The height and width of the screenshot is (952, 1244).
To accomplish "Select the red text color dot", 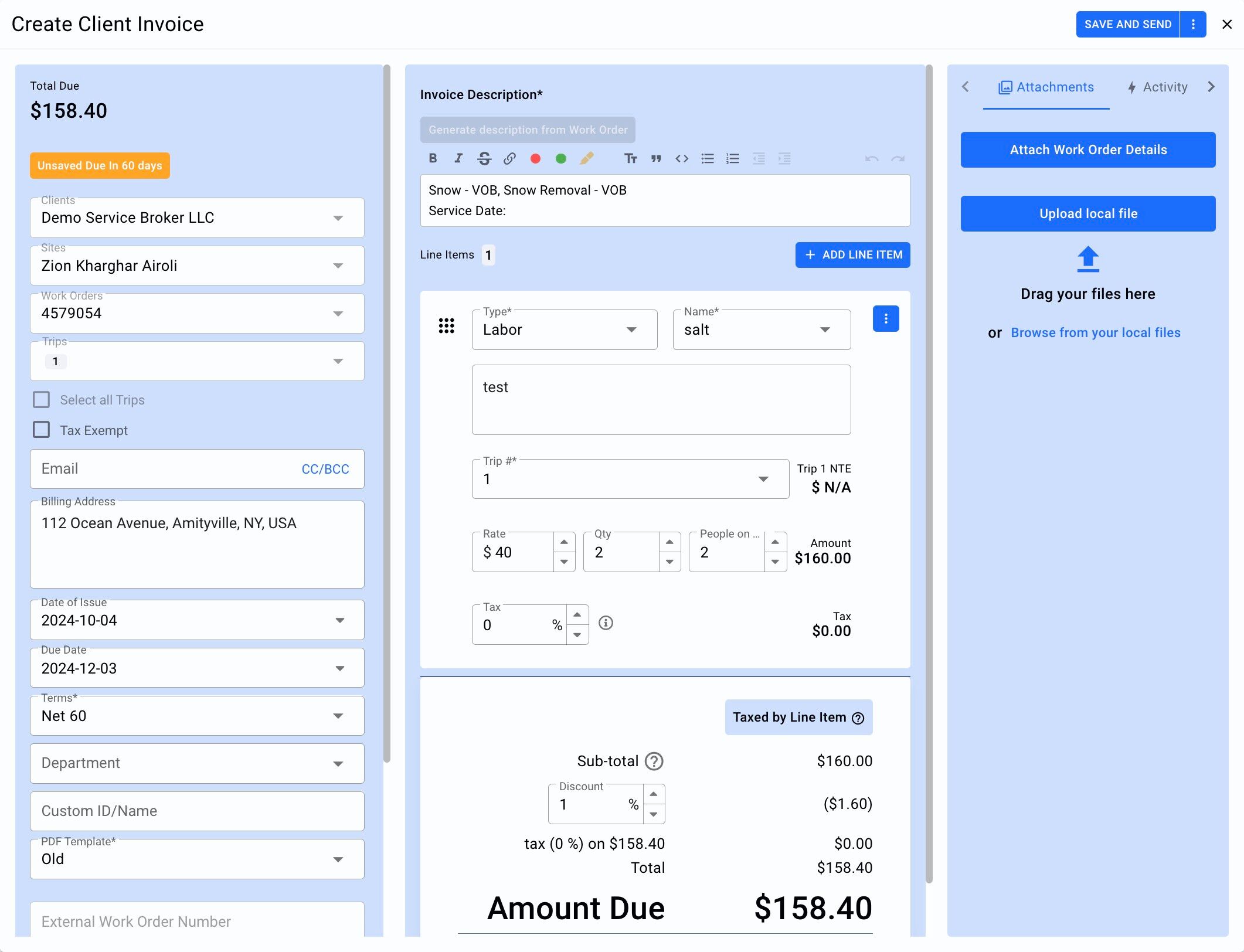I will click(535, 158).
